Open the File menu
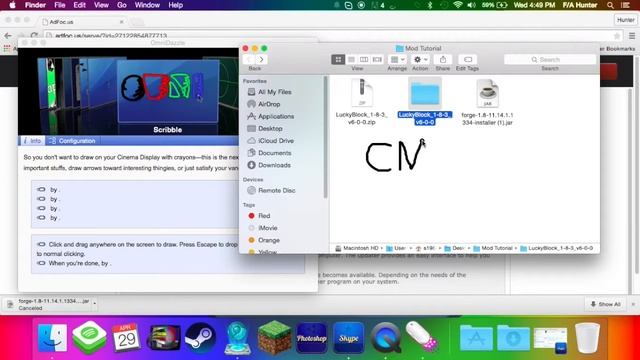 click(x=60, y=5)
